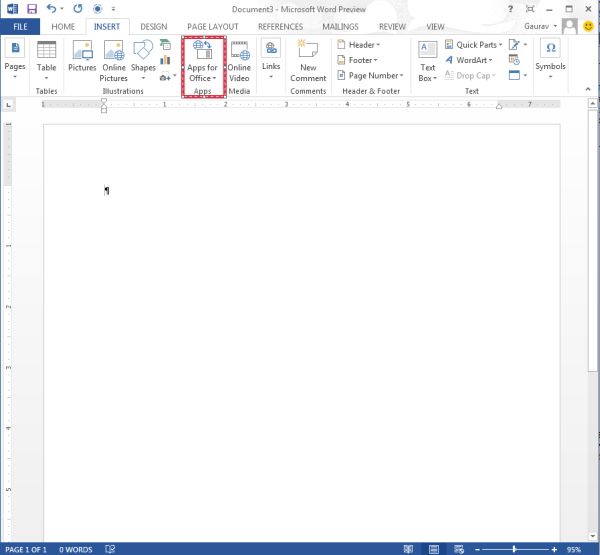Toggle Touch/Mouse mode icon
600x555 pixels.
click(x=98, y=8)
